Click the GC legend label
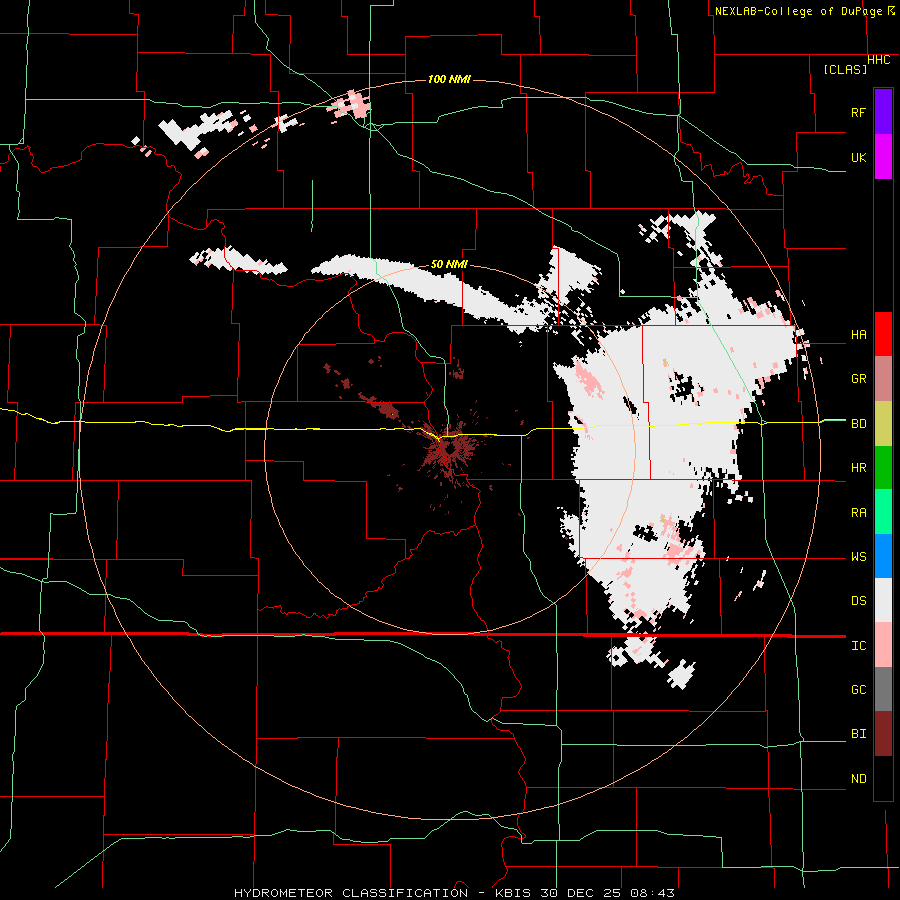Viewport: 900px width, 900px height. pyautogui.click(x=858, y=690)
